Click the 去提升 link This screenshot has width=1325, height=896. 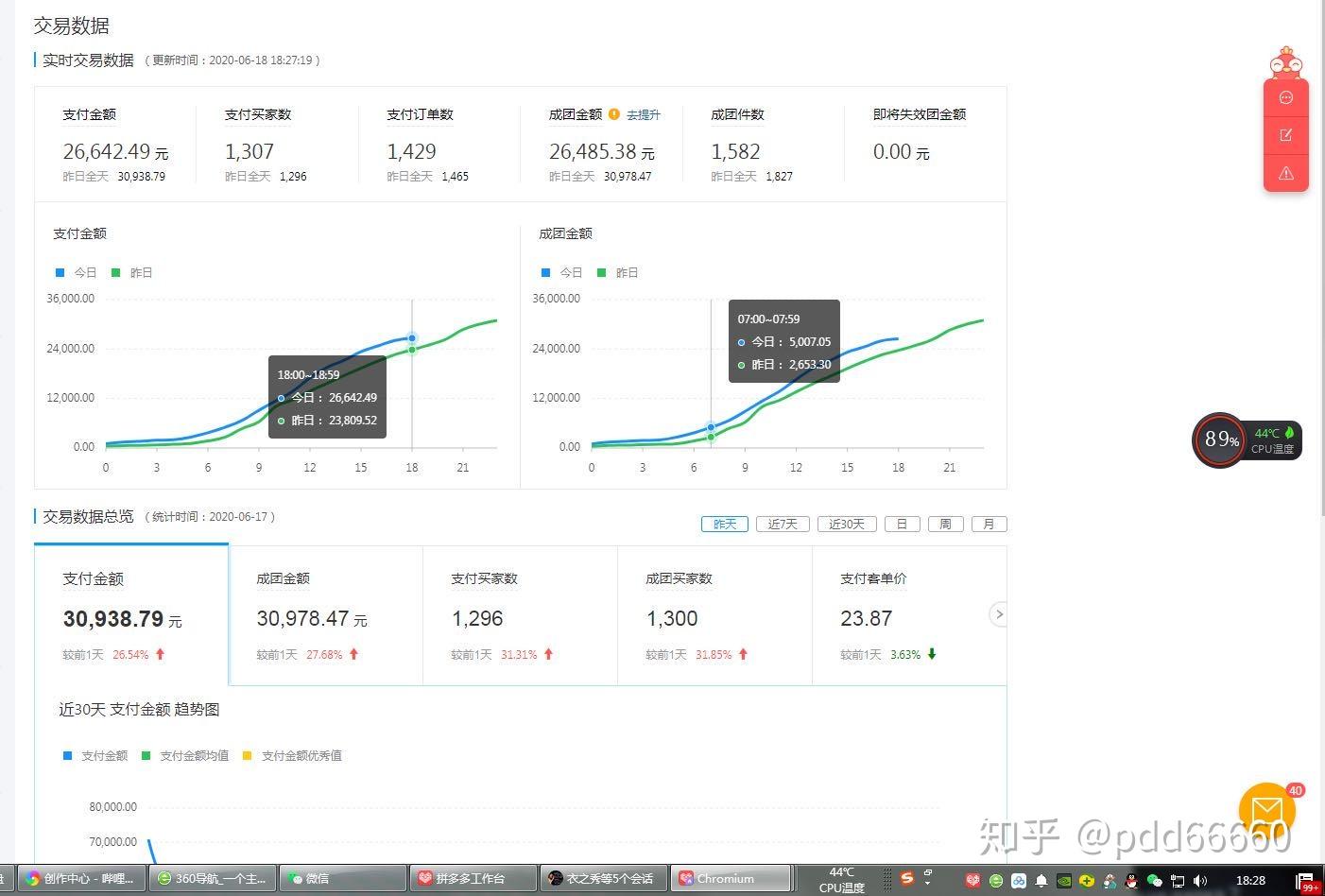644,114
